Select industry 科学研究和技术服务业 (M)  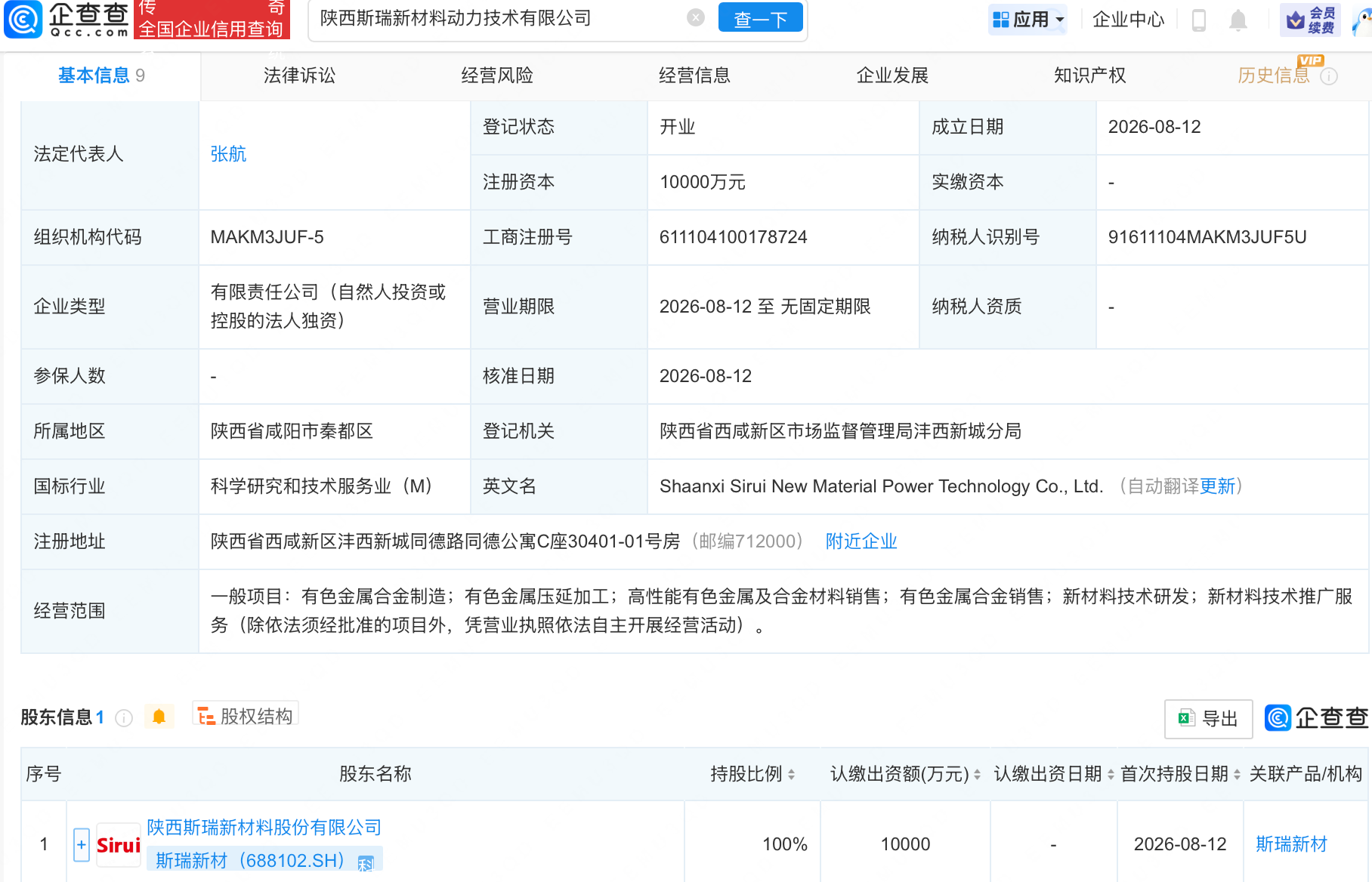(x=322, y=486)
